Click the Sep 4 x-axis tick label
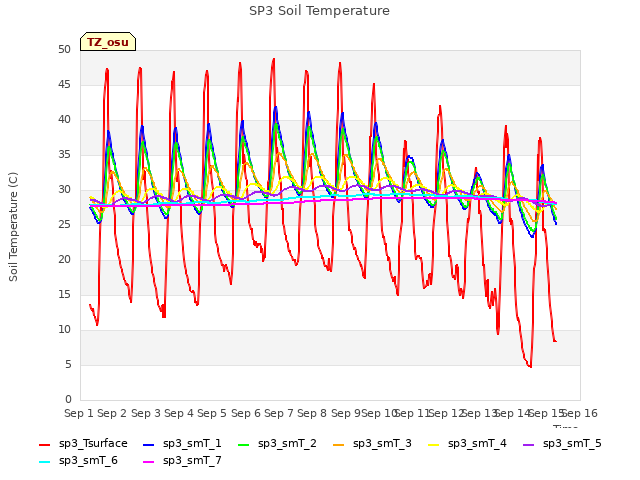The image size is (640, 480). tap(179, 413)
